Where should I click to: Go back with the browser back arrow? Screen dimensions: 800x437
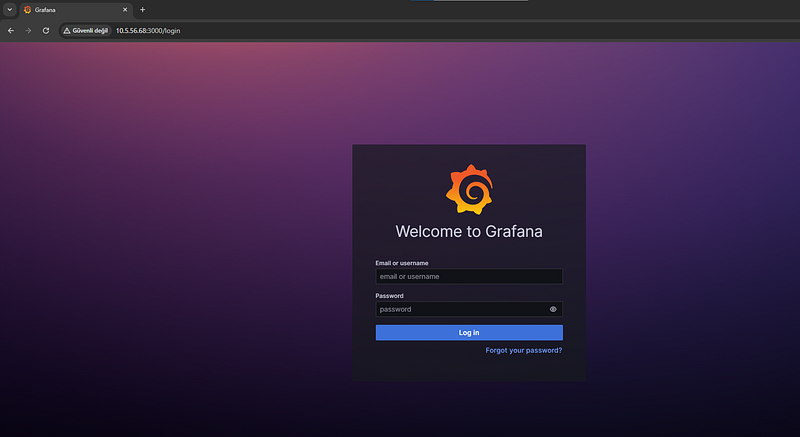pos(11,31)
